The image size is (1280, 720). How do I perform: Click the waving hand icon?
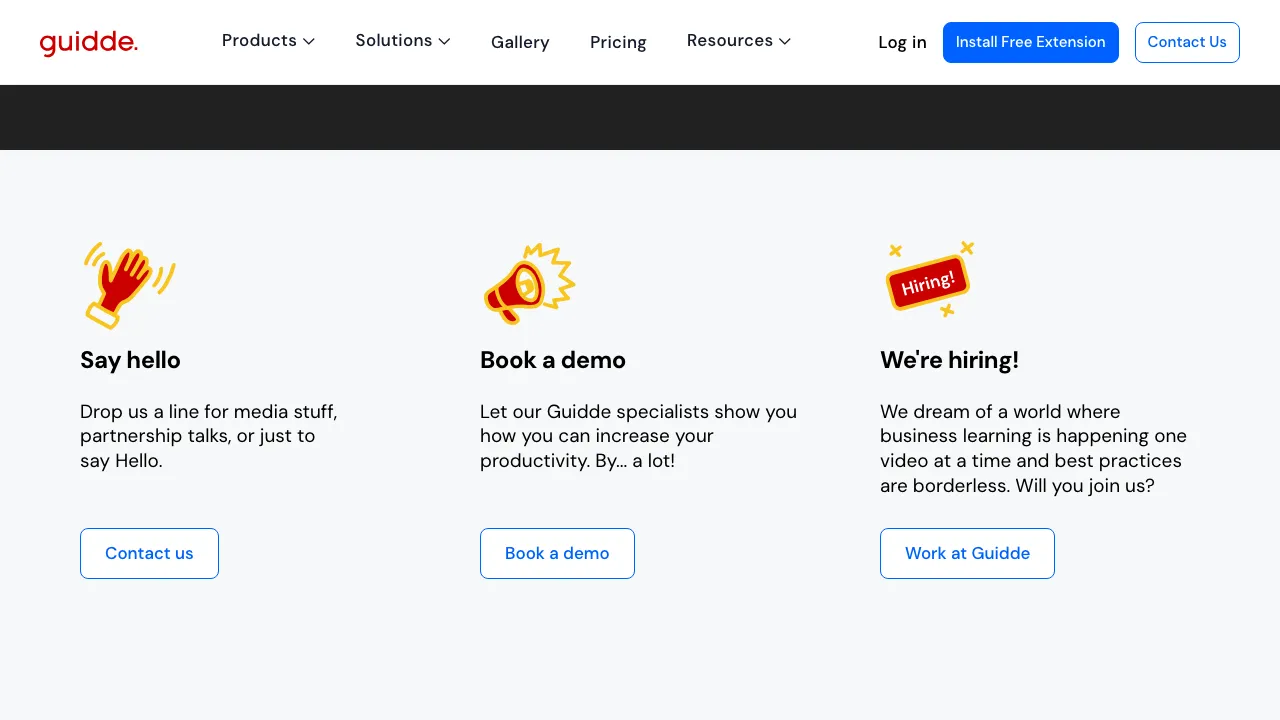coord(128,284)
